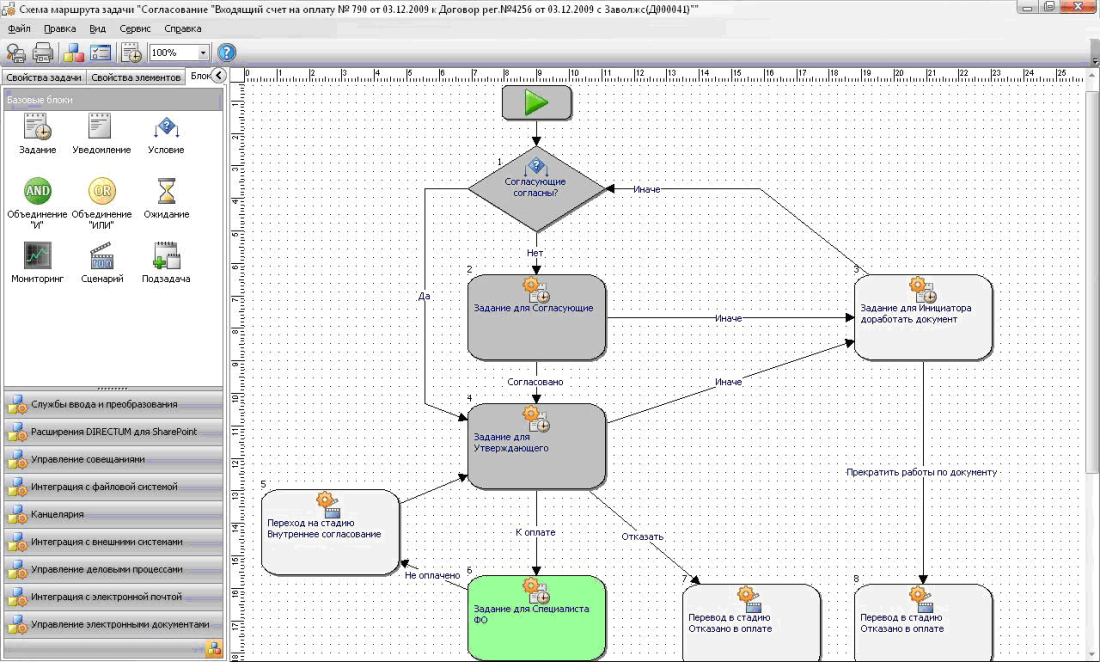Viewport: 1100px width, 662px height.
Task: Click the Да transition label
Action: click(x=424, y=296)
